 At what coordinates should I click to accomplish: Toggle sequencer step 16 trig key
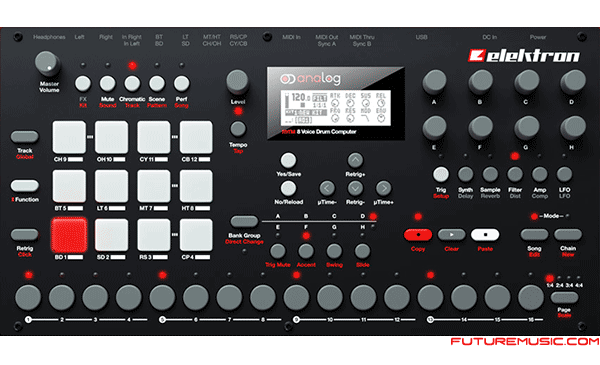coord(531,297)
